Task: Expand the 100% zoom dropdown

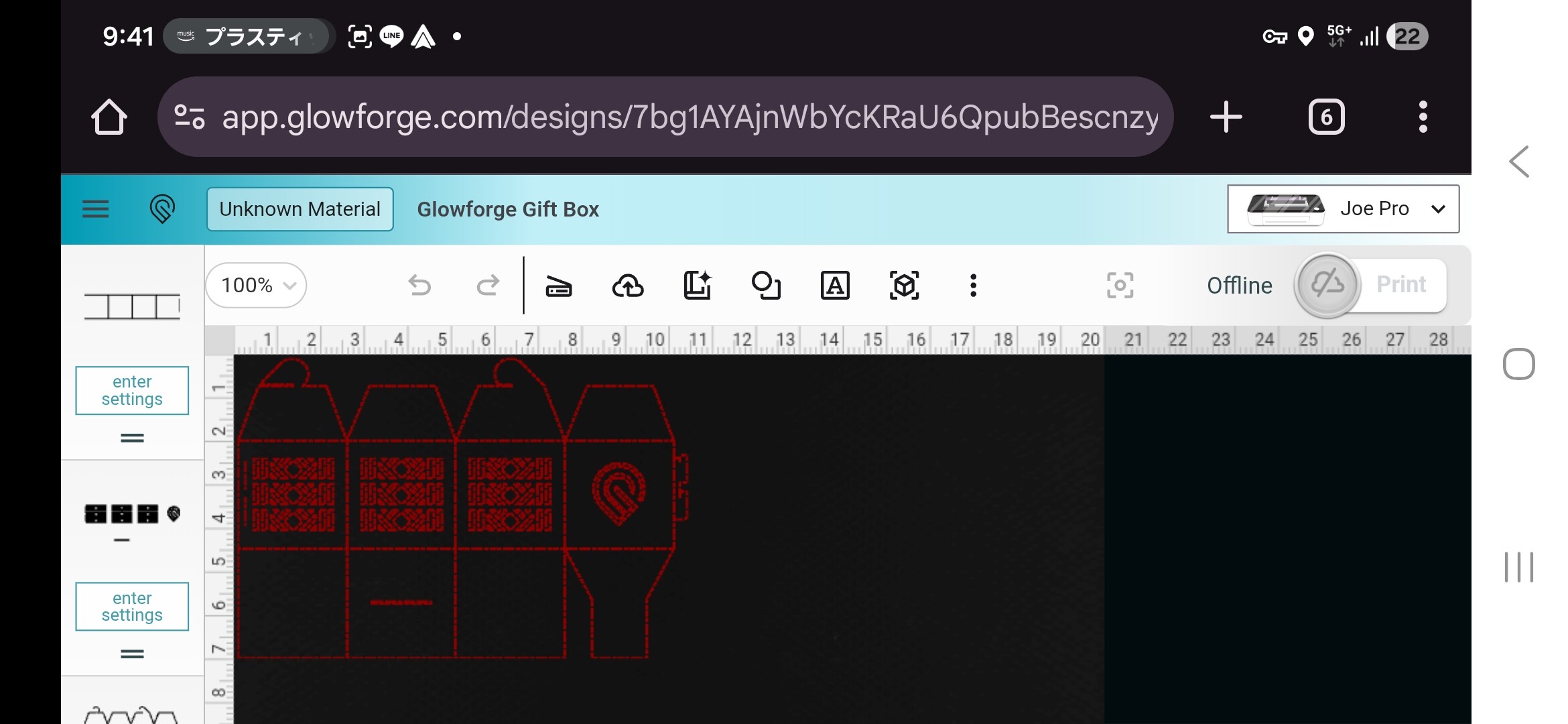Action: [256, 286]
